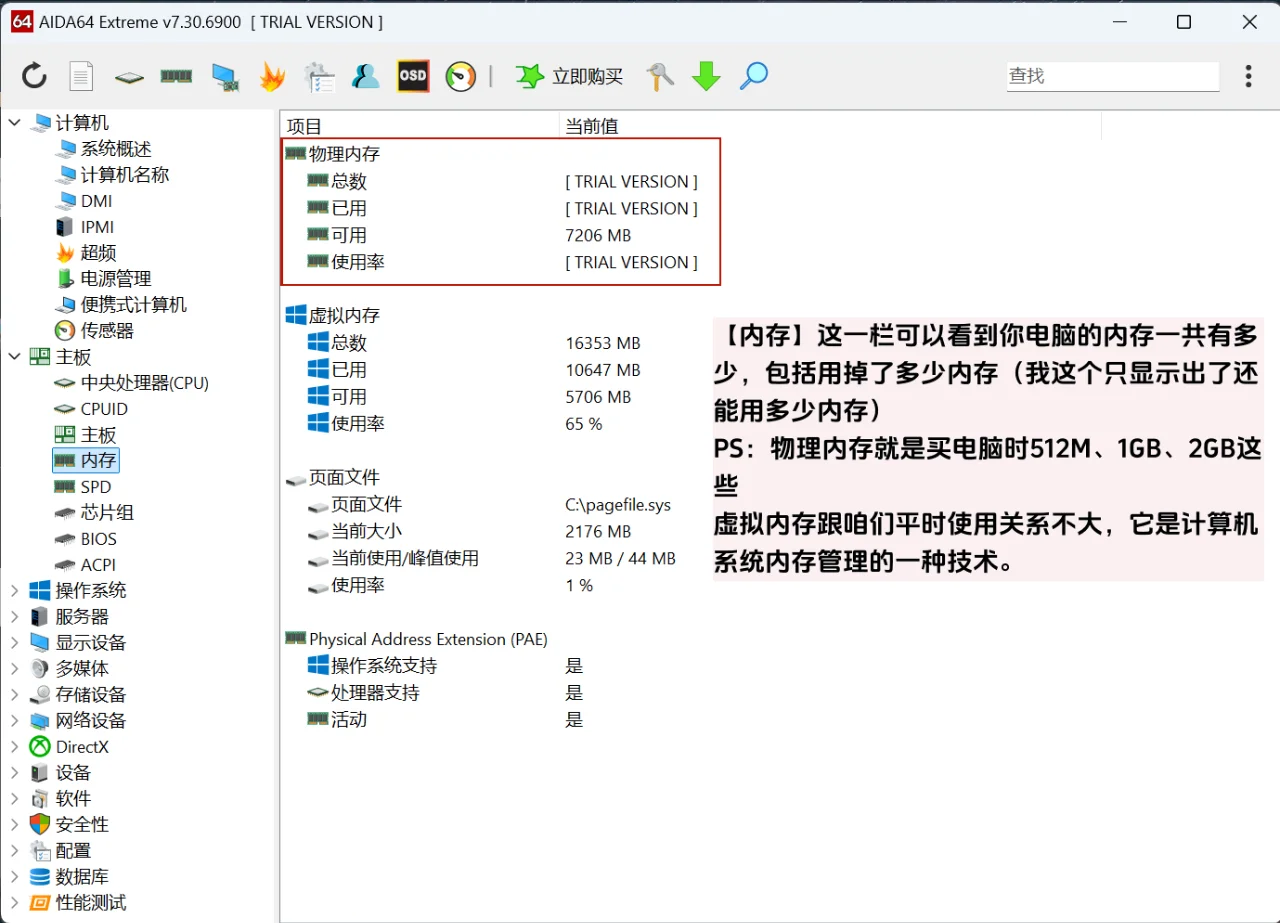Open the DMI tree item
1280x923 pixels.
tap(97, 201)
